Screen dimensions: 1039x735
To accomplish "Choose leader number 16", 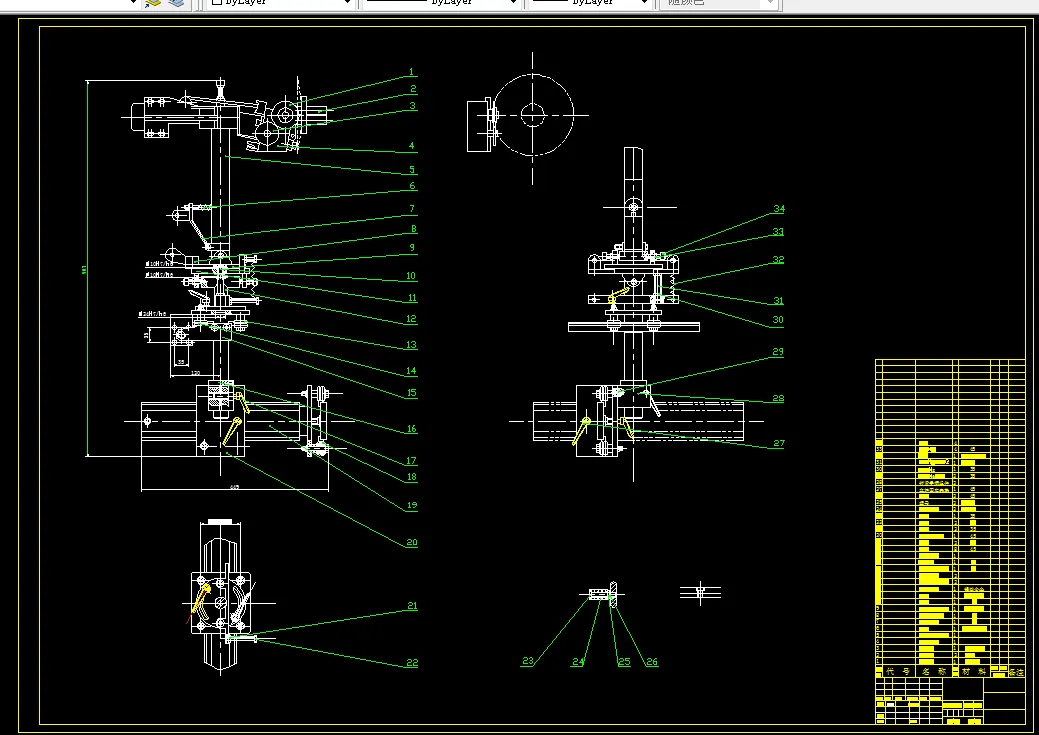I will 411,429.
